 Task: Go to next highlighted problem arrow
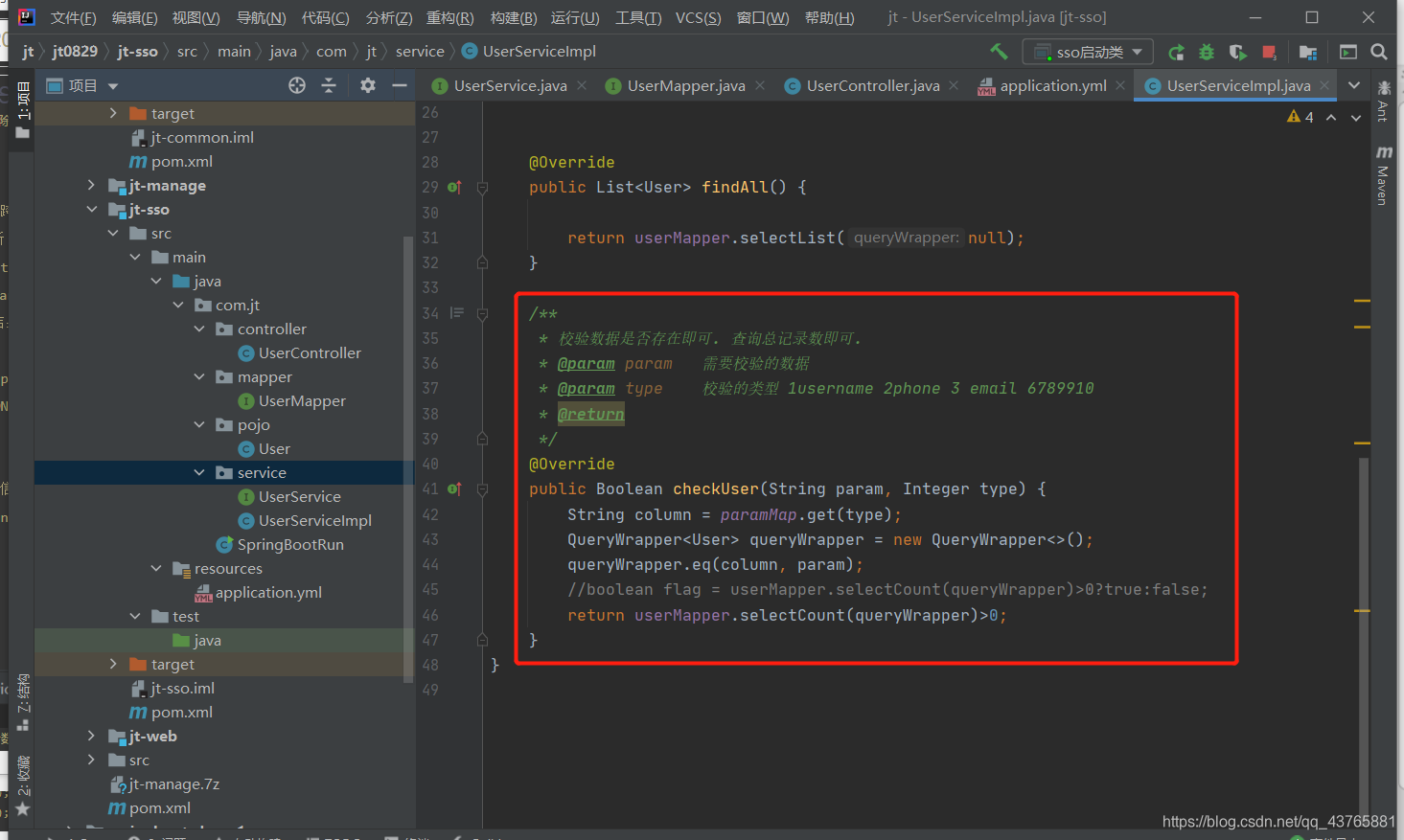[1356, 117]
